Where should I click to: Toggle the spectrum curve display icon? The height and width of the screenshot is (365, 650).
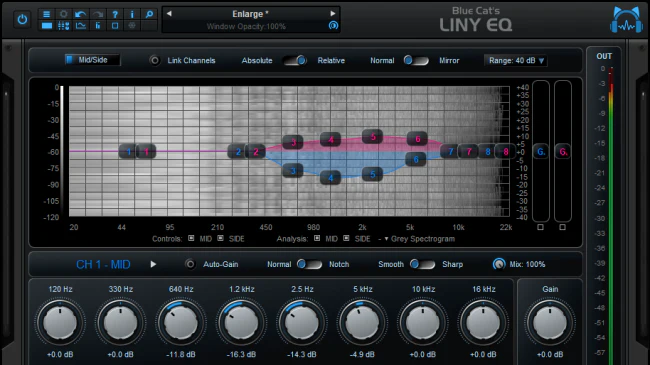tap(80, 26)
